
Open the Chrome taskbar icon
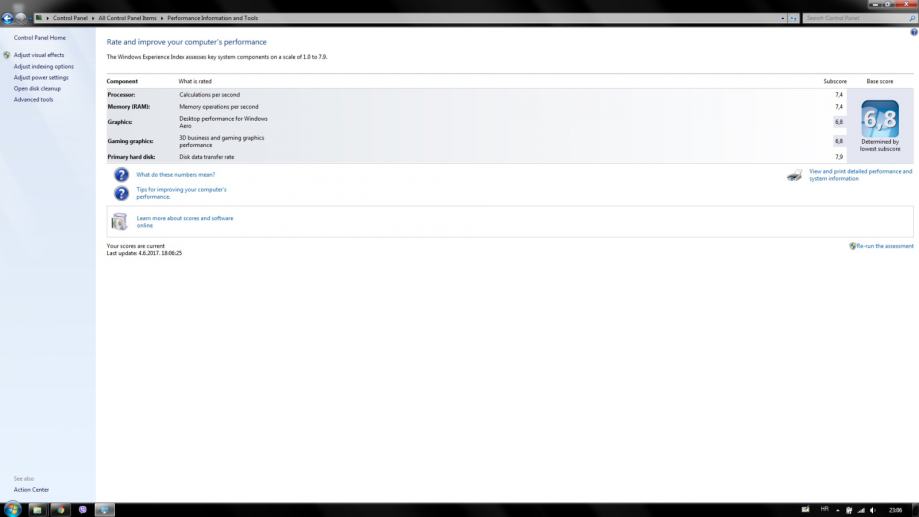[59, 509]
